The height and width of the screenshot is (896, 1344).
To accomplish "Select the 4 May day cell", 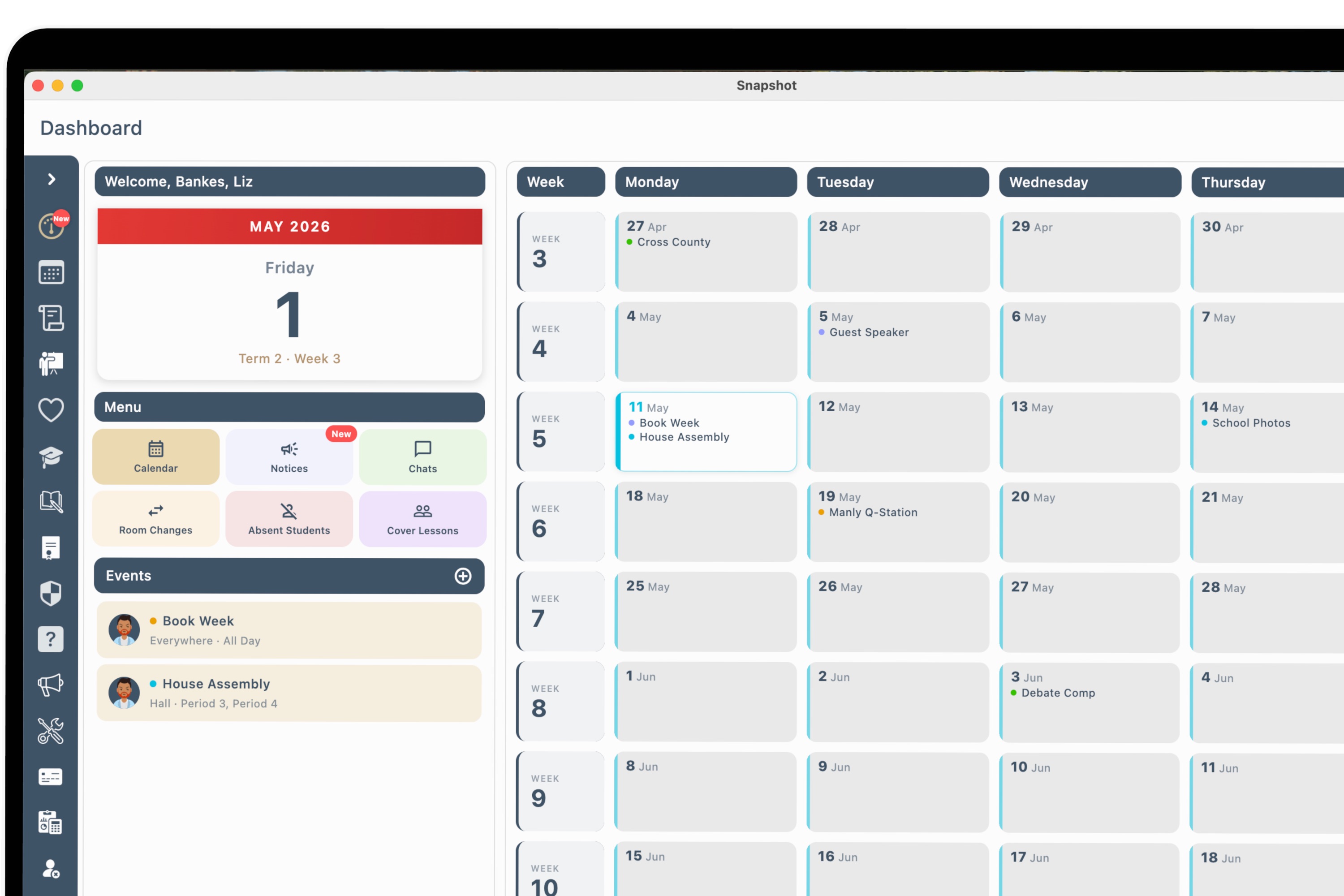I will point(706,342).
